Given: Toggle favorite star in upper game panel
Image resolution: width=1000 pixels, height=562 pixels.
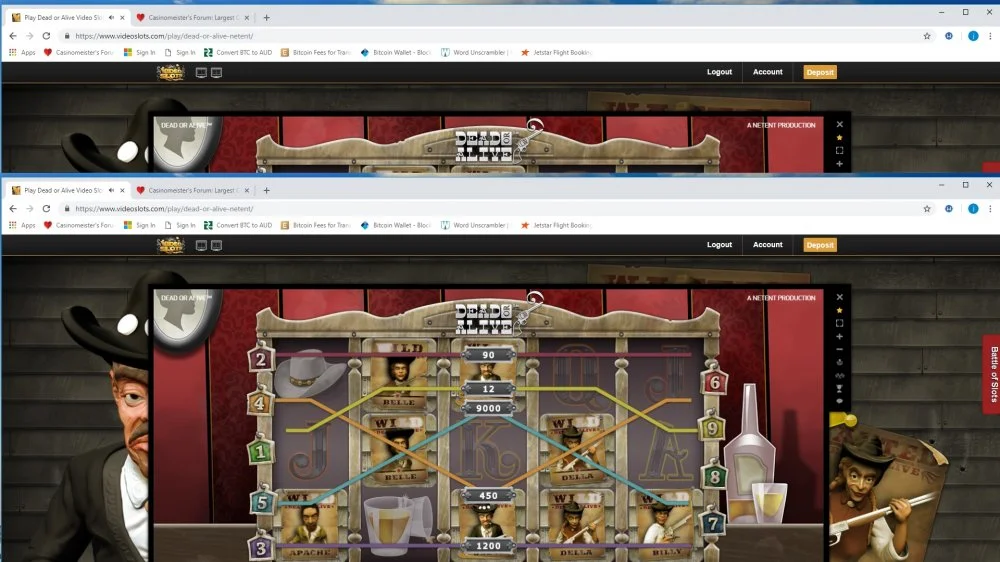Looking at the screenshot, I should point(839,137).
